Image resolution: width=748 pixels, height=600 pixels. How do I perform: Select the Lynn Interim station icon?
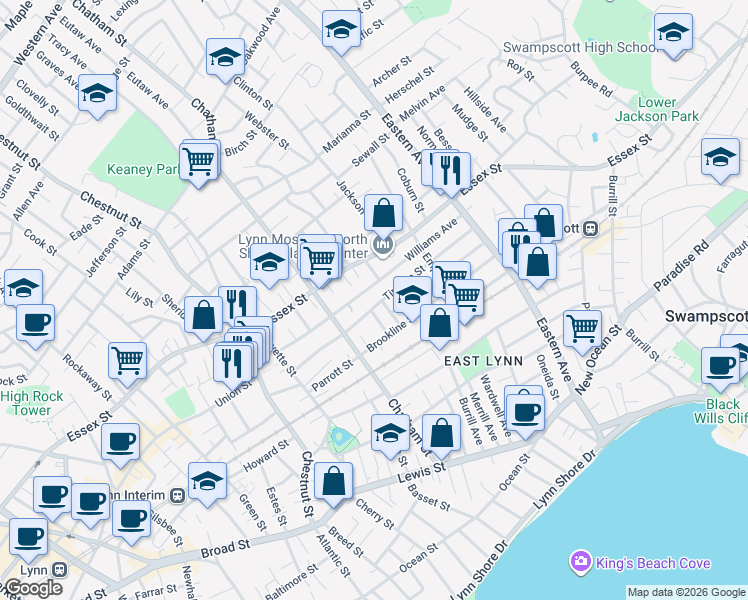coord(177,496)
